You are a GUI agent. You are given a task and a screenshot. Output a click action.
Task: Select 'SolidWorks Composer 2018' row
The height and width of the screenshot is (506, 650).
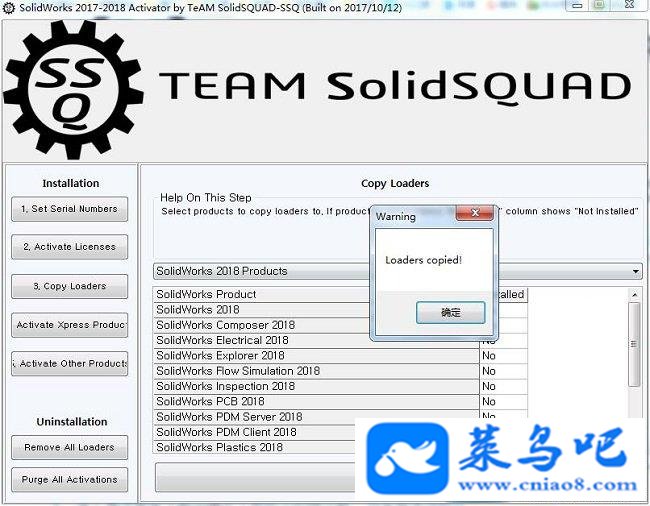click(262, 325)
